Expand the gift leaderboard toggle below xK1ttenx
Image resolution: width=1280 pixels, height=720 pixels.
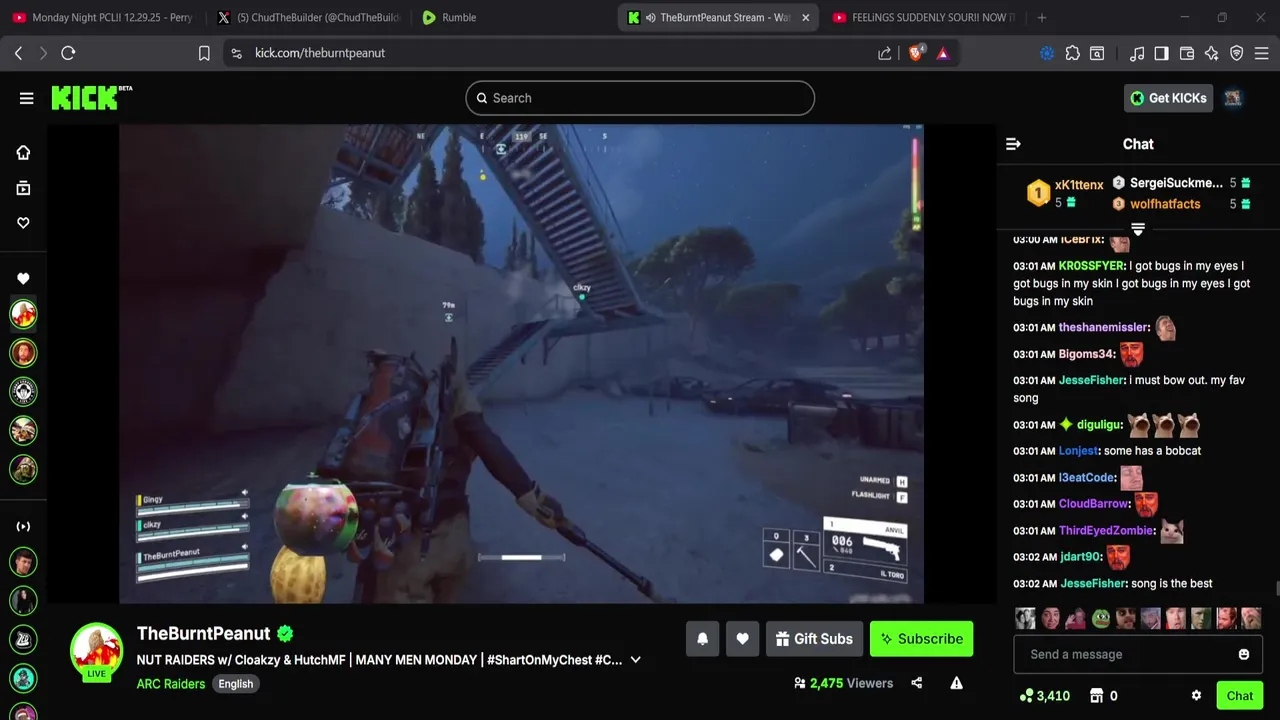tap(1138, 229)
